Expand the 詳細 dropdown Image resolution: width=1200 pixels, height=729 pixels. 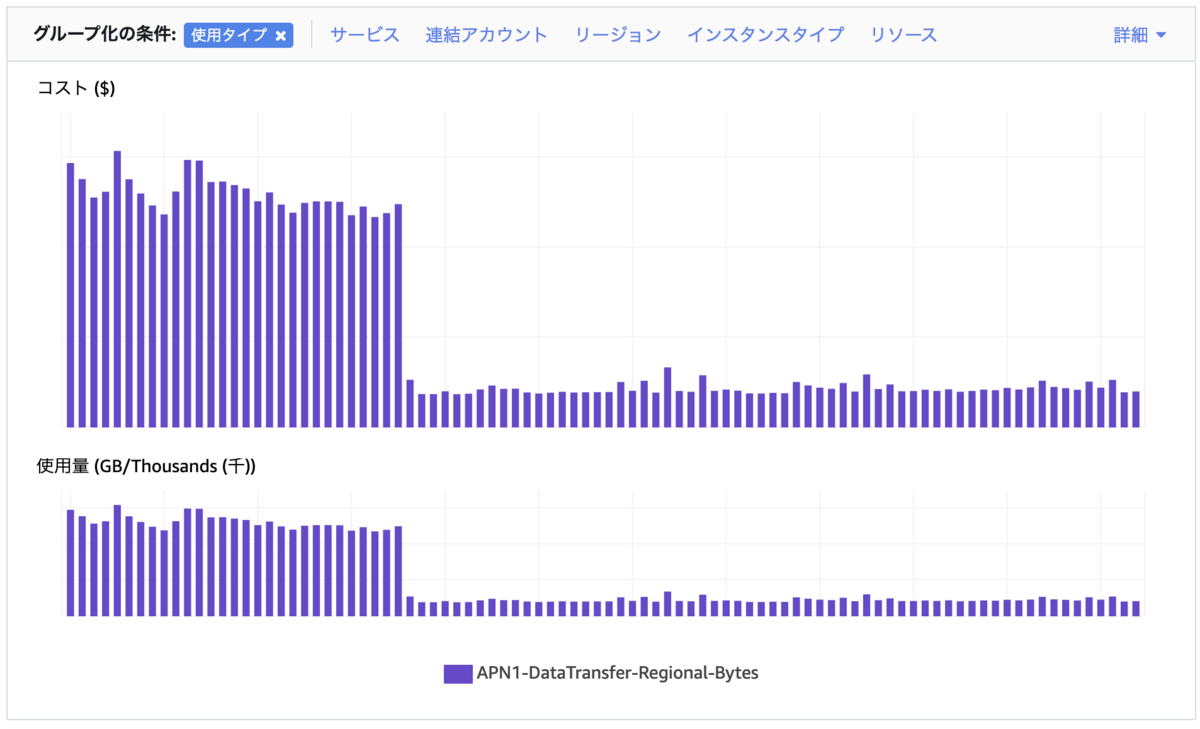(1140, 35)
